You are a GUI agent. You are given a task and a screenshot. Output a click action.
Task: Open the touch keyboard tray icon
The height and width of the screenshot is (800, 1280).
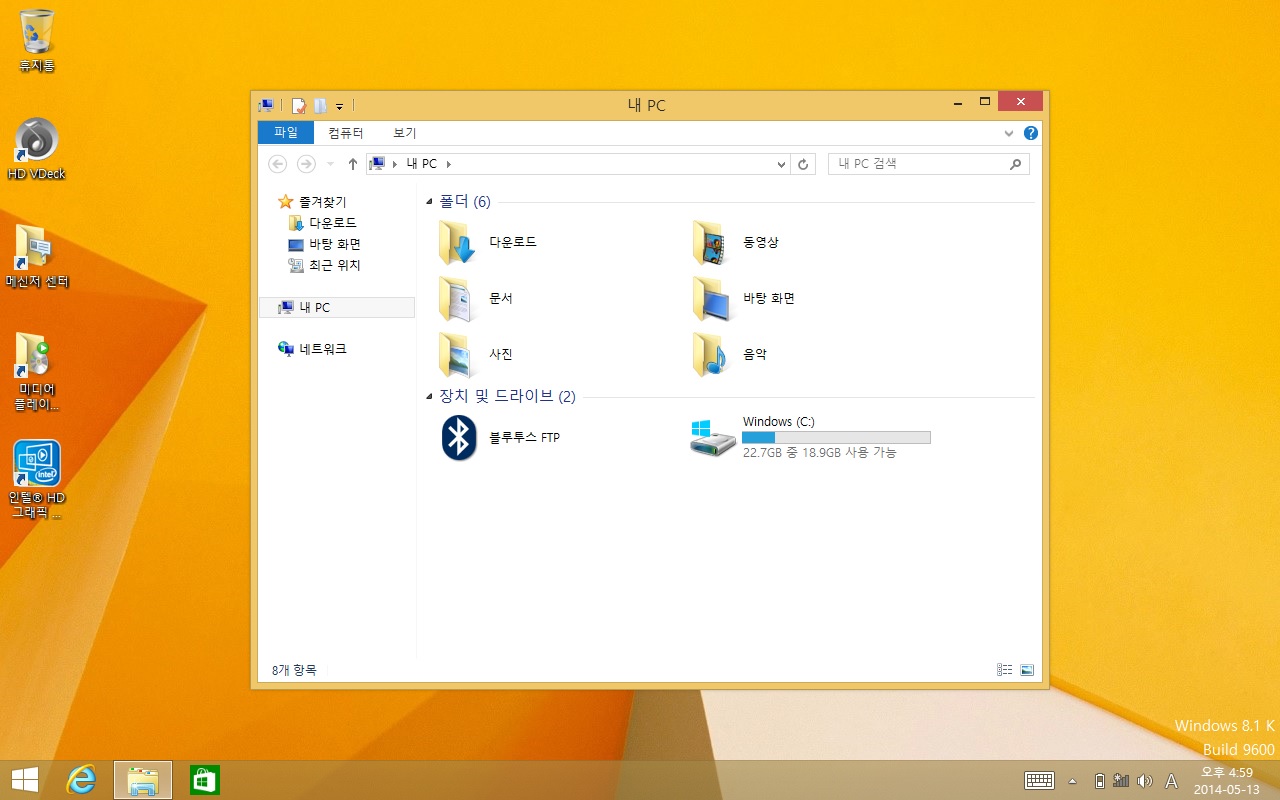(x=1040, y=780)
